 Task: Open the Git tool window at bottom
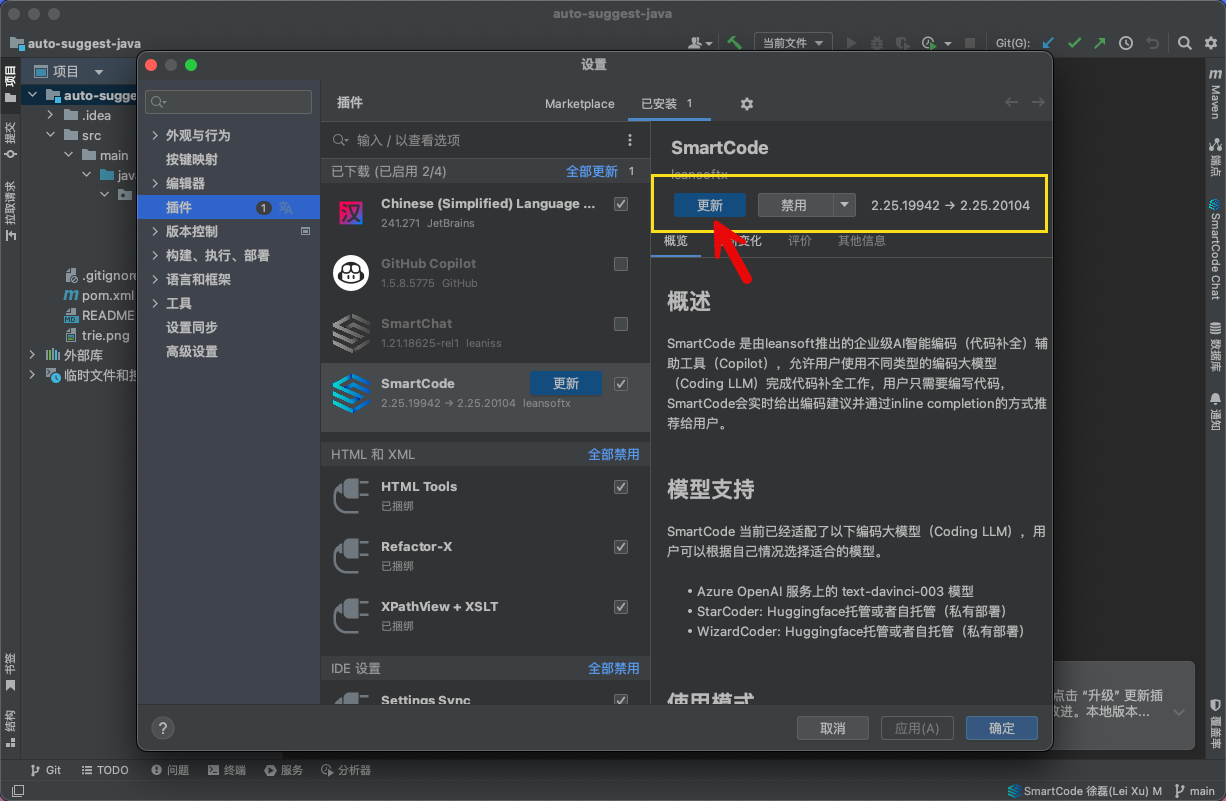(x=45, y=770)
